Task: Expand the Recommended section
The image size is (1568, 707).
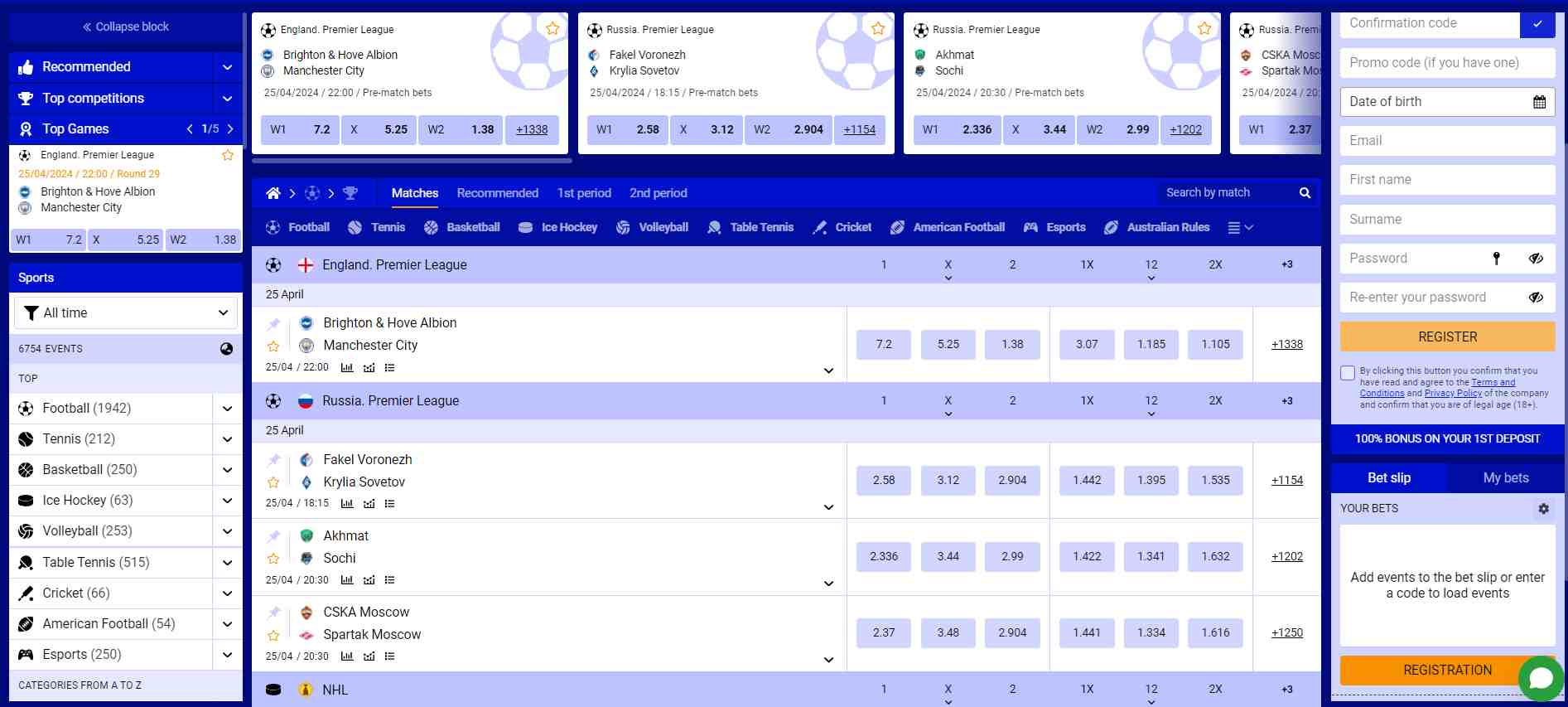Action: click(x=227, y=67)
